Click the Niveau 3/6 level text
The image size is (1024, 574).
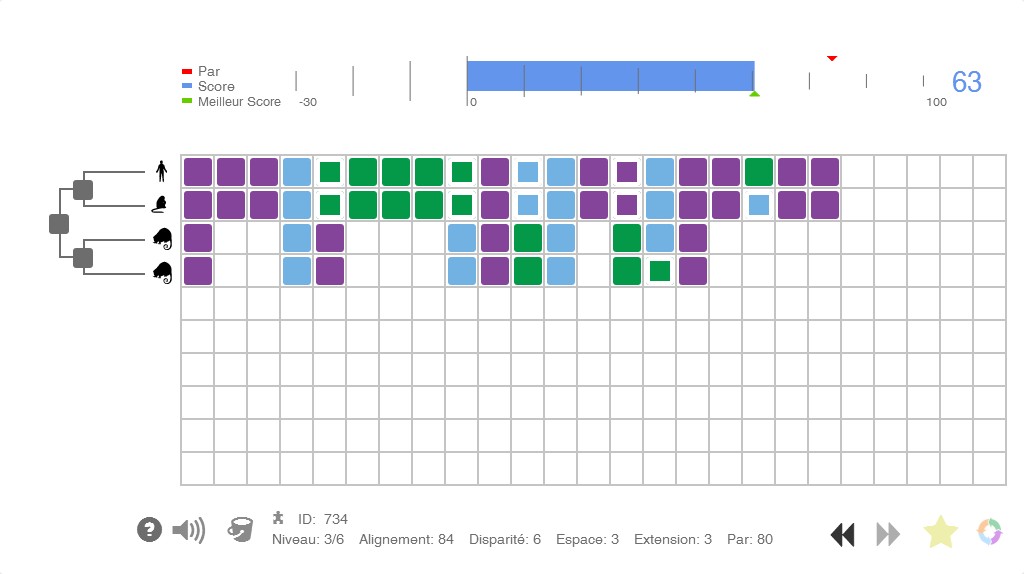(x=306, y=540)
